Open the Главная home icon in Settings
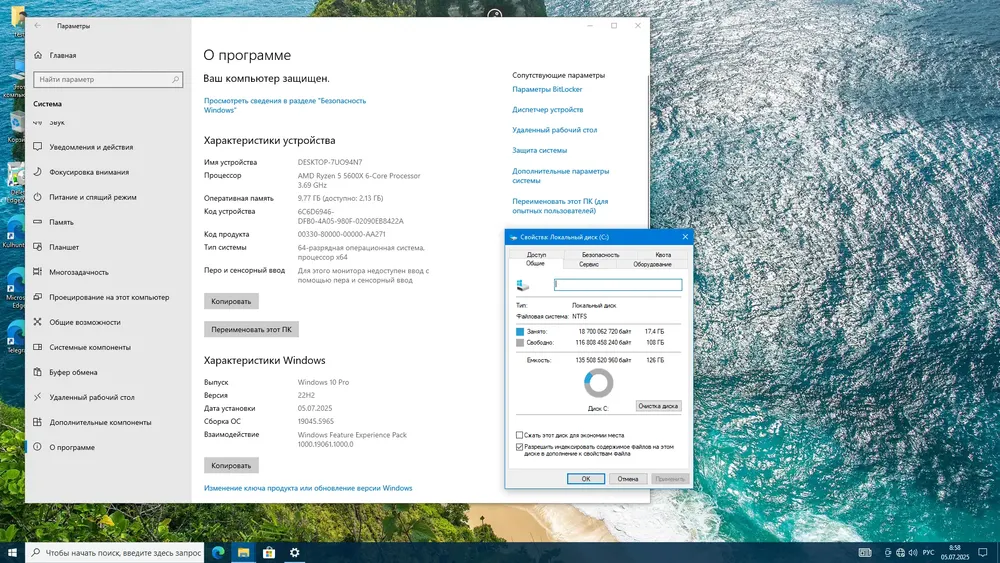Image resolution: width=1000 pixels, height=563 pixels. 38,55
